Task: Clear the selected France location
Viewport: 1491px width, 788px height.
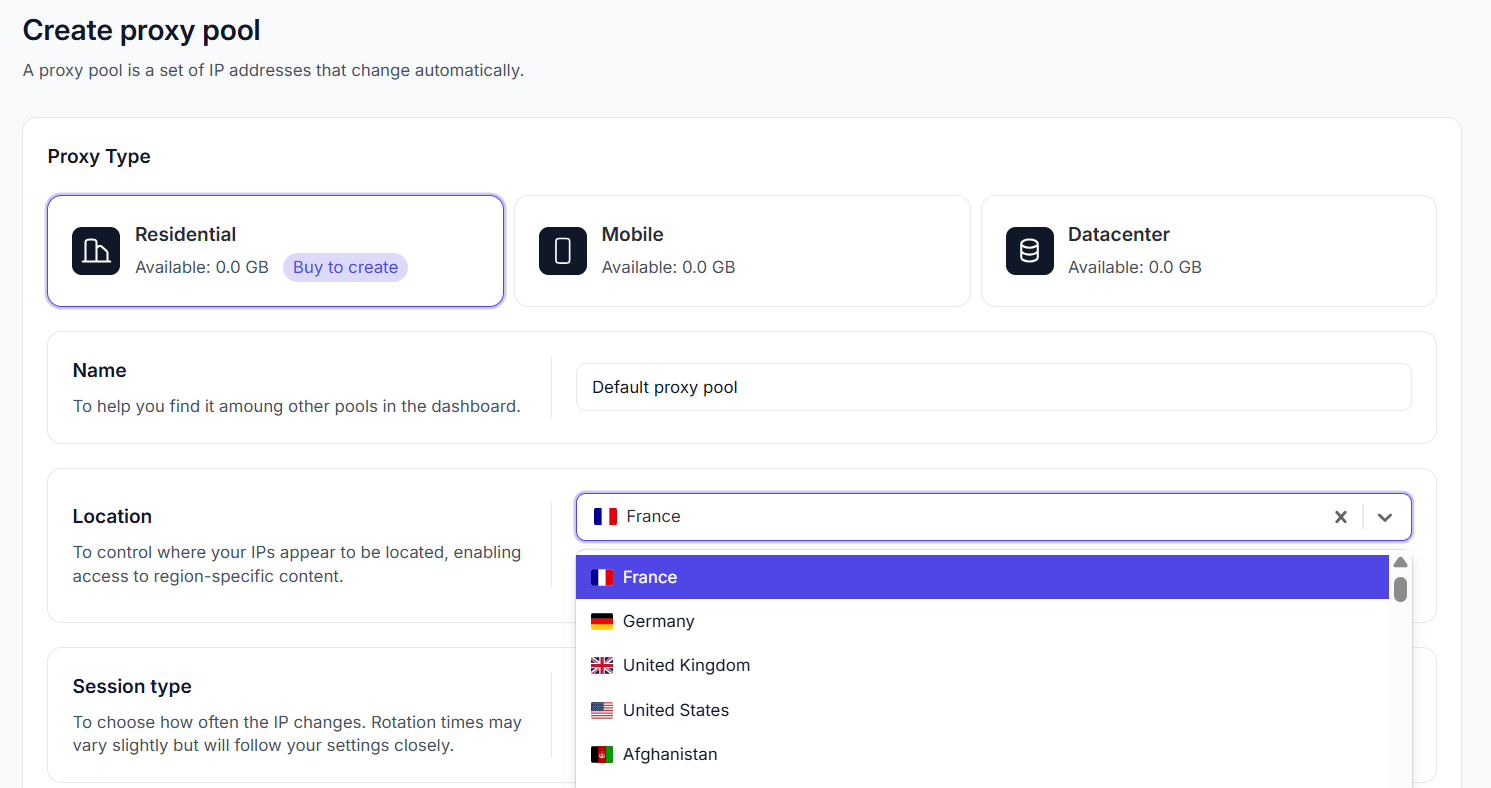Action: tap(1341, 517)
